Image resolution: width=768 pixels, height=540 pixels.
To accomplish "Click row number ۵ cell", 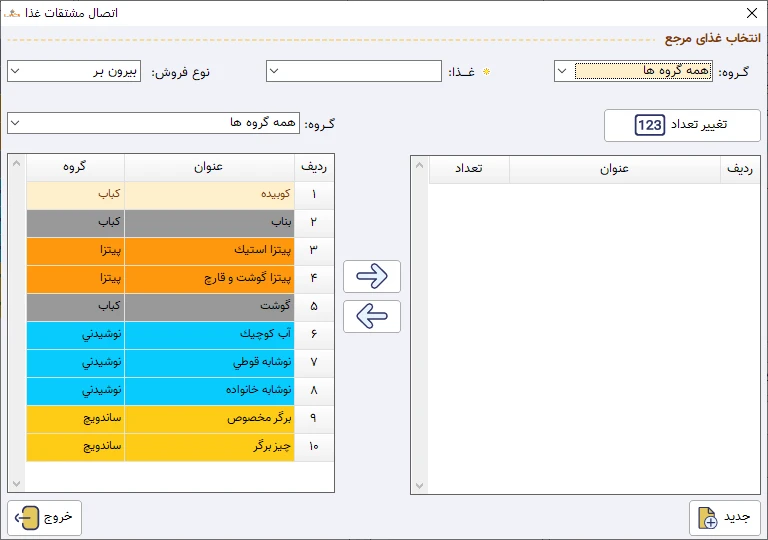I will point(314,307).
